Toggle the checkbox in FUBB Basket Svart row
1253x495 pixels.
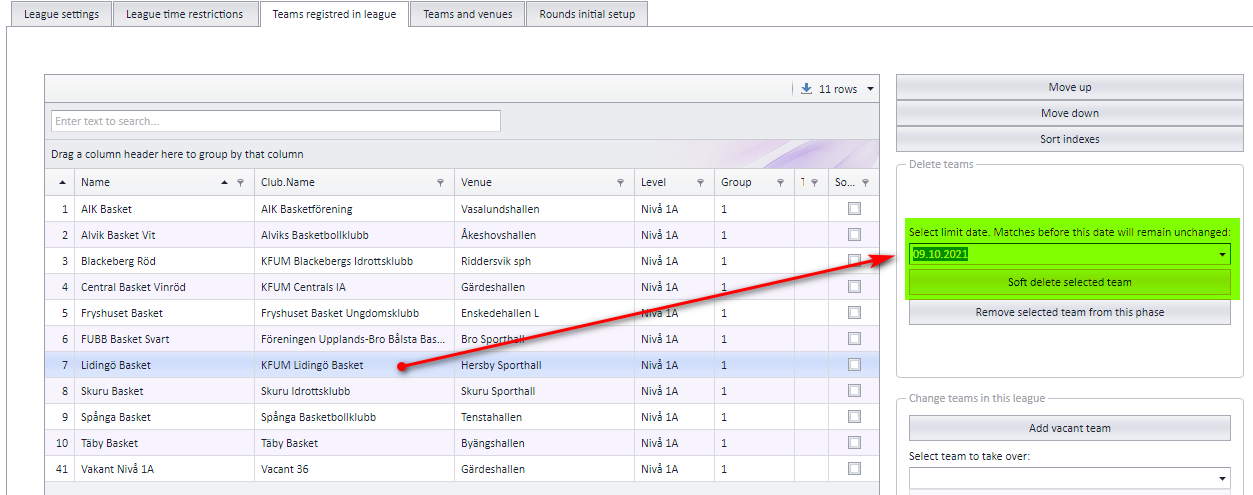[854, 339]
